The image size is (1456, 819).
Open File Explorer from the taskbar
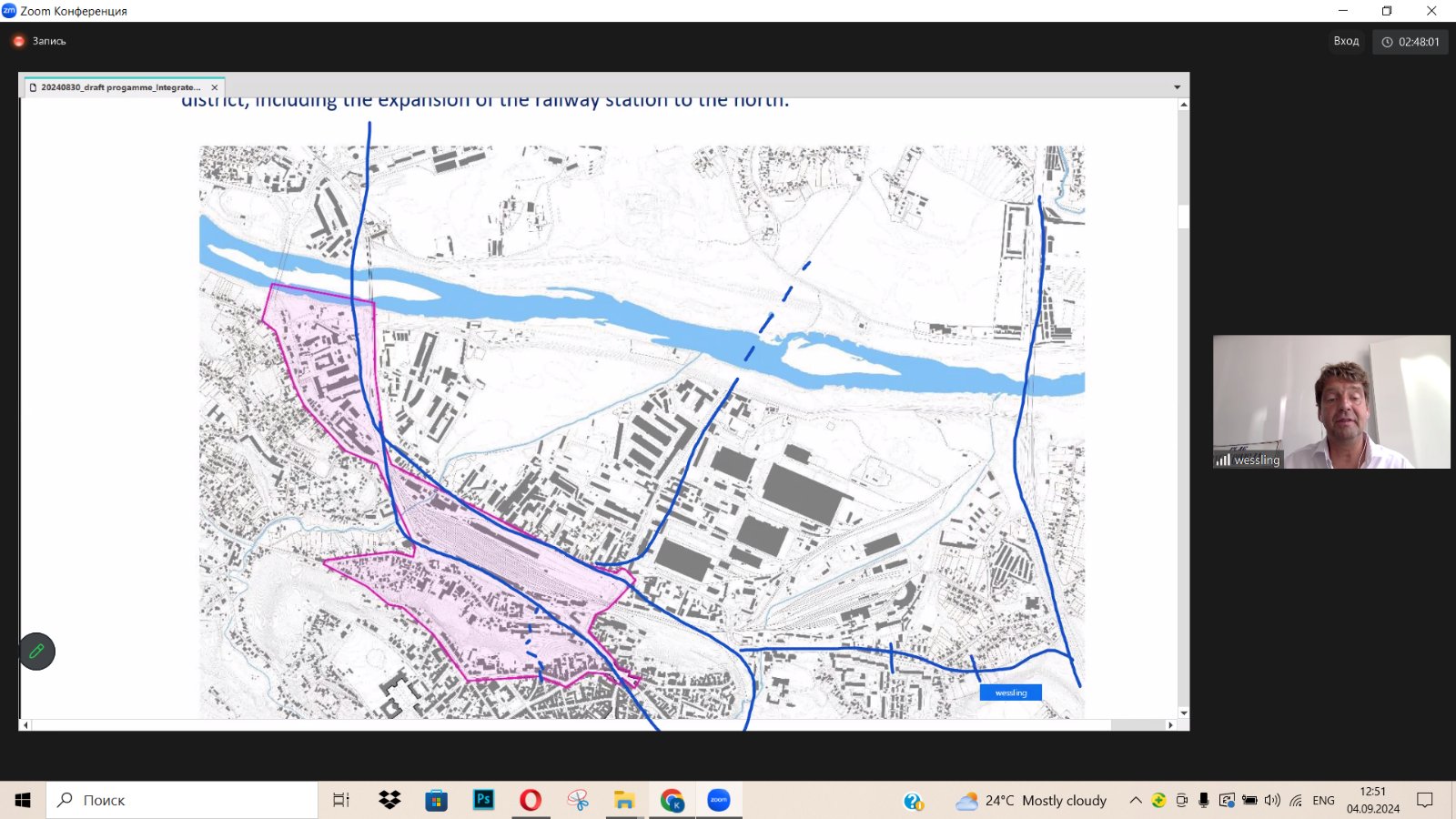pyautogui.click(x=624, y=800)
